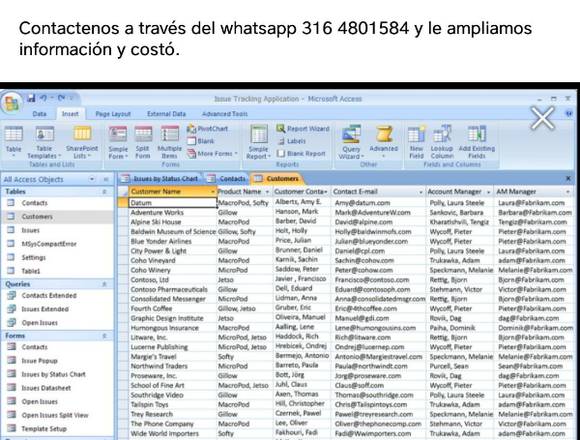Open MSysCompactError table
The height and width of the screenshot is (440, 580).
coord(49,244)
